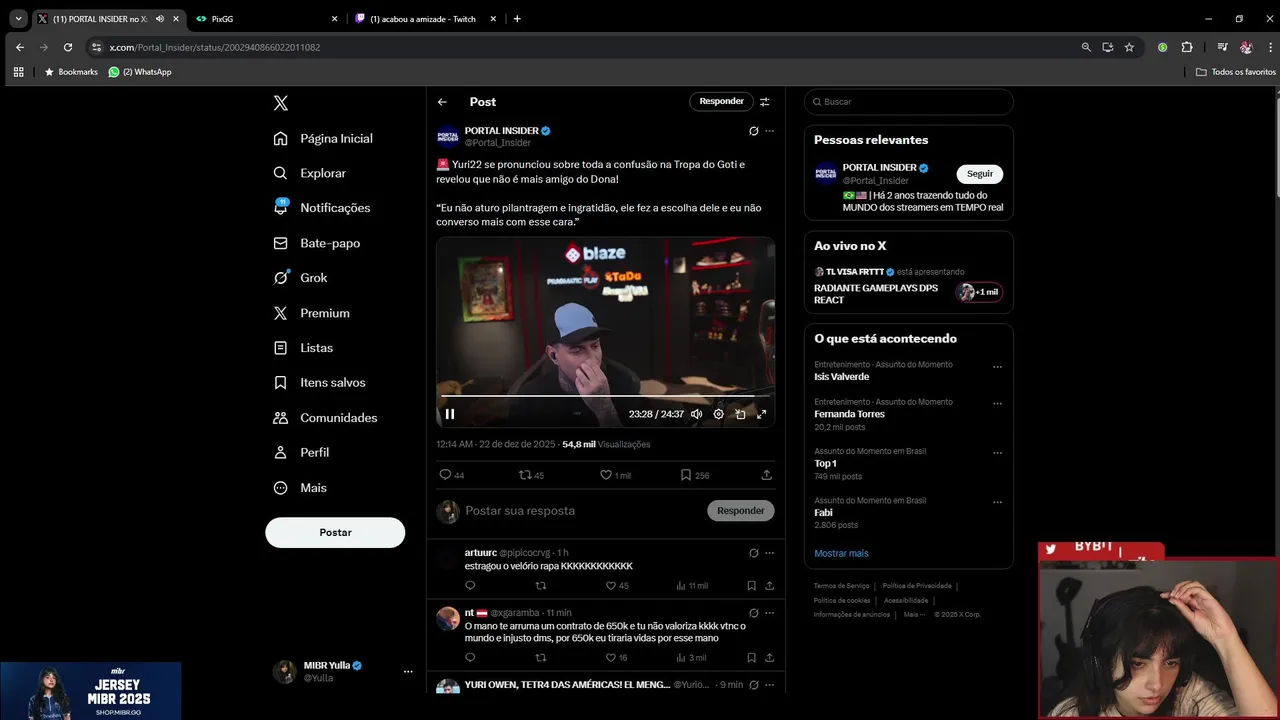Click Mostrar mais link
The height and width of the screenshot is (720, 1280).
point(841,553)
